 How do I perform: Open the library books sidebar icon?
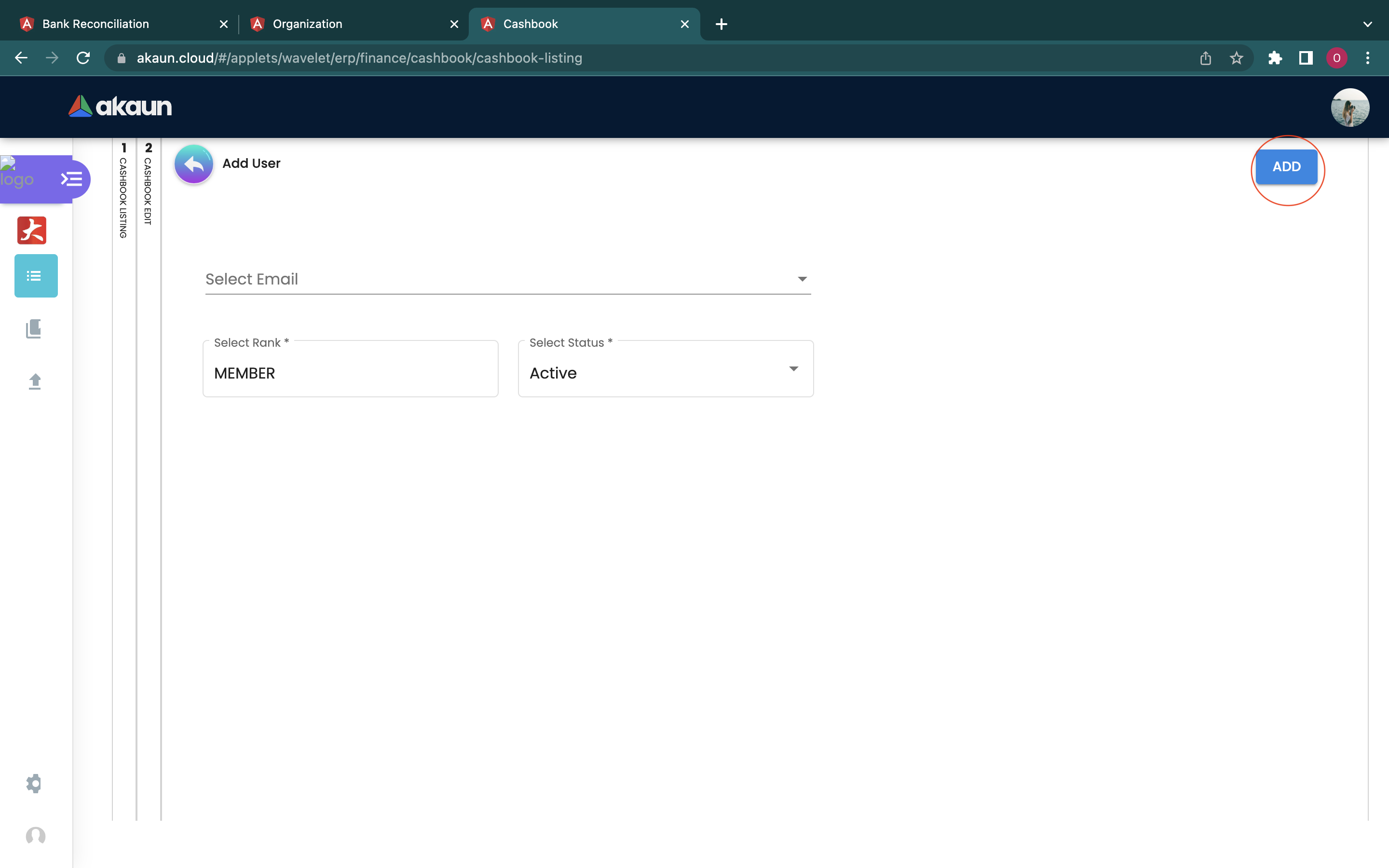pyautogui.click(x=34, y=329)
